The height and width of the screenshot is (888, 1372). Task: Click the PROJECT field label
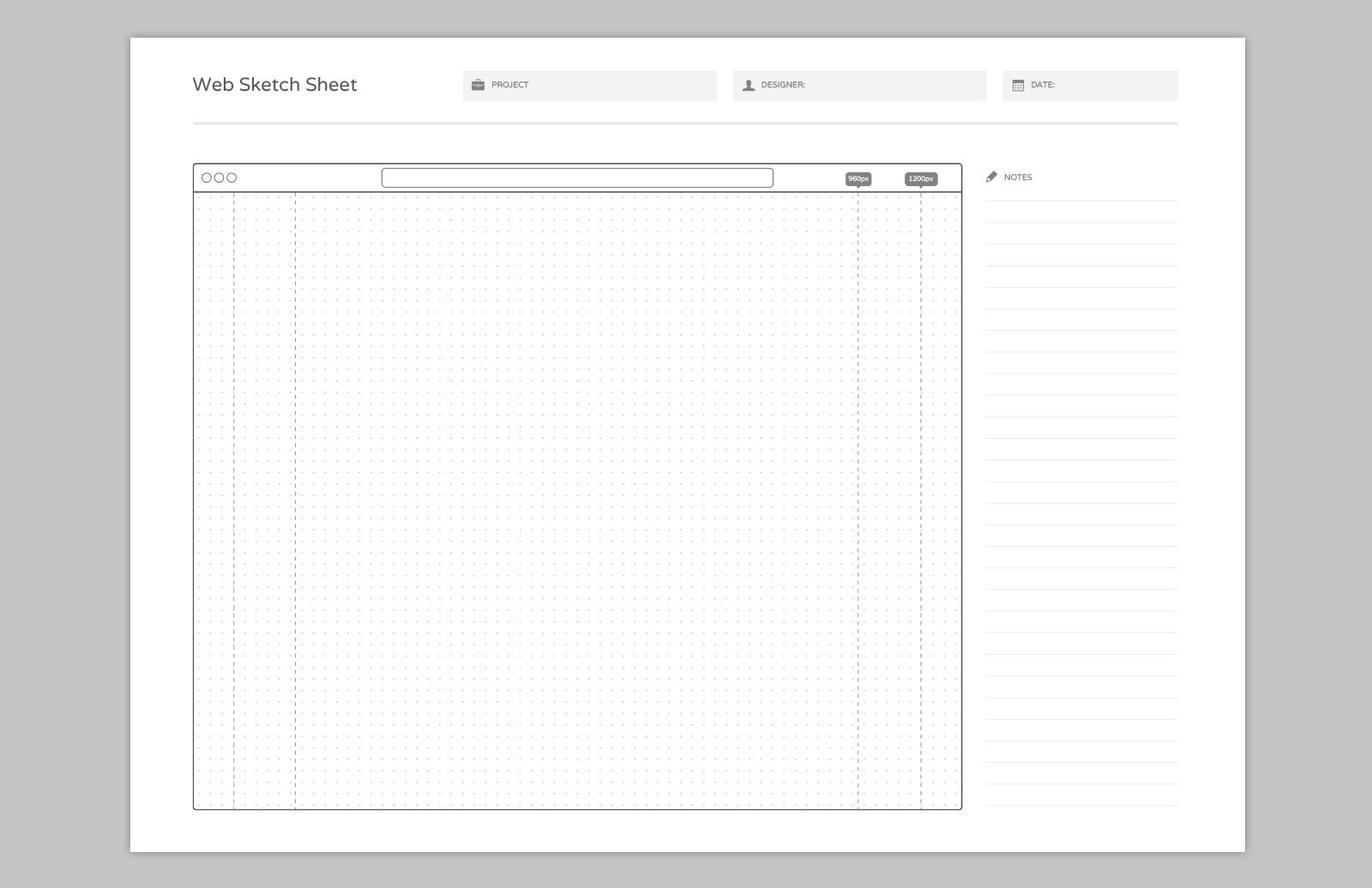510,85
